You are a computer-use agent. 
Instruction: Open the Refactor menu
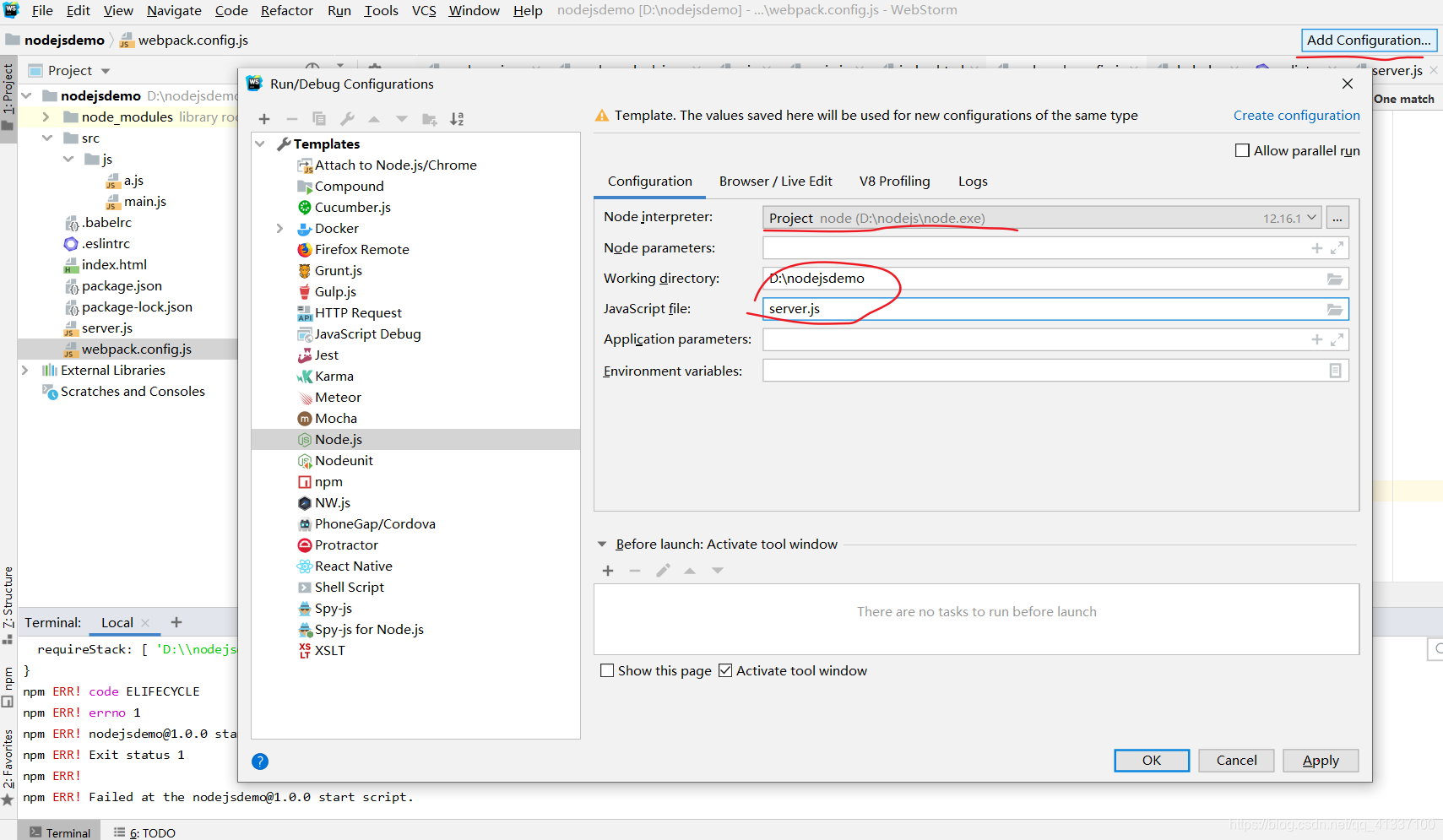coord(287,11)
